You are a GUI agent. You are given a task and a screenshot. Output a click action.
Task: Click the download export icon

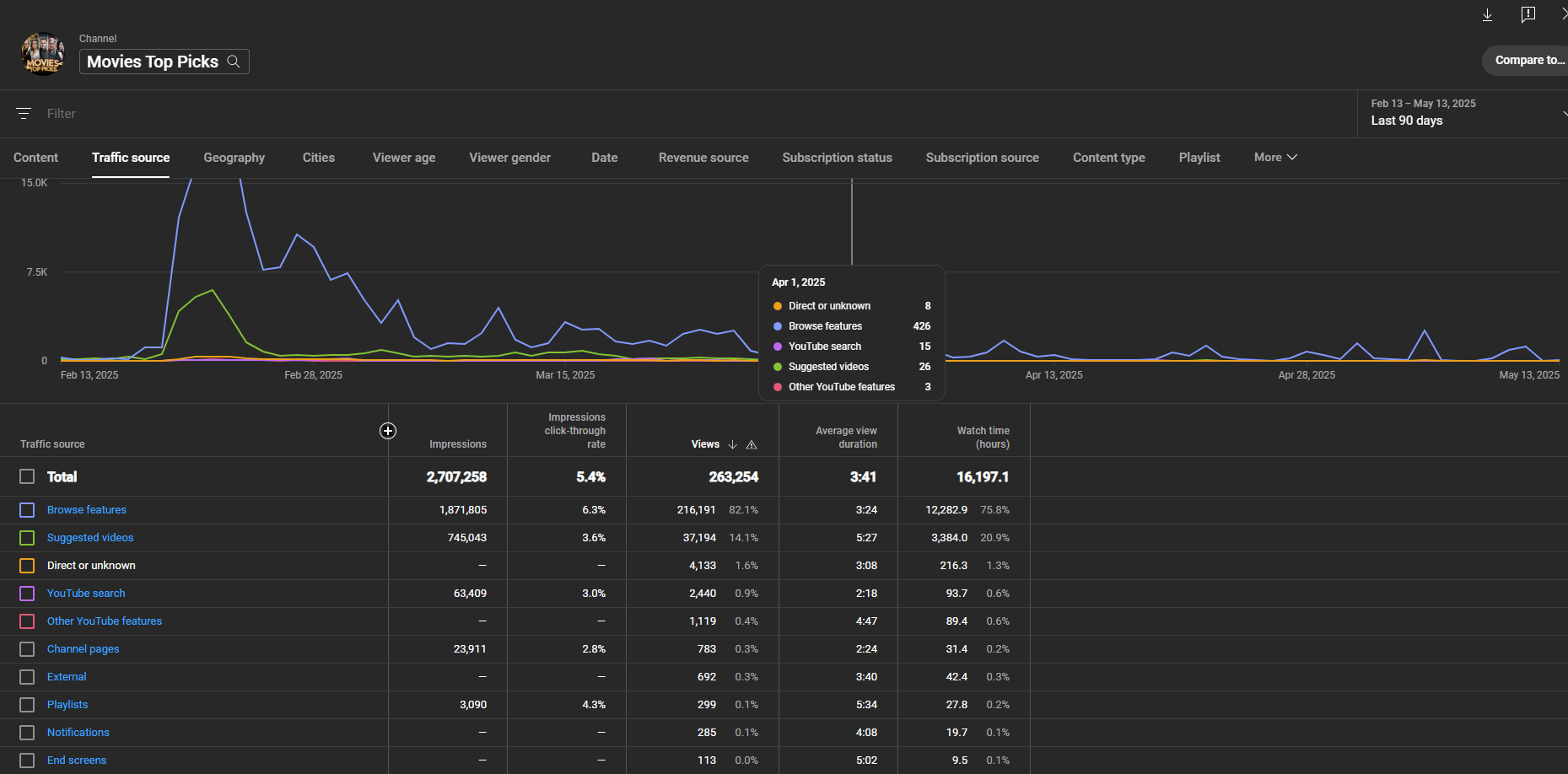tap(1488, 15)
